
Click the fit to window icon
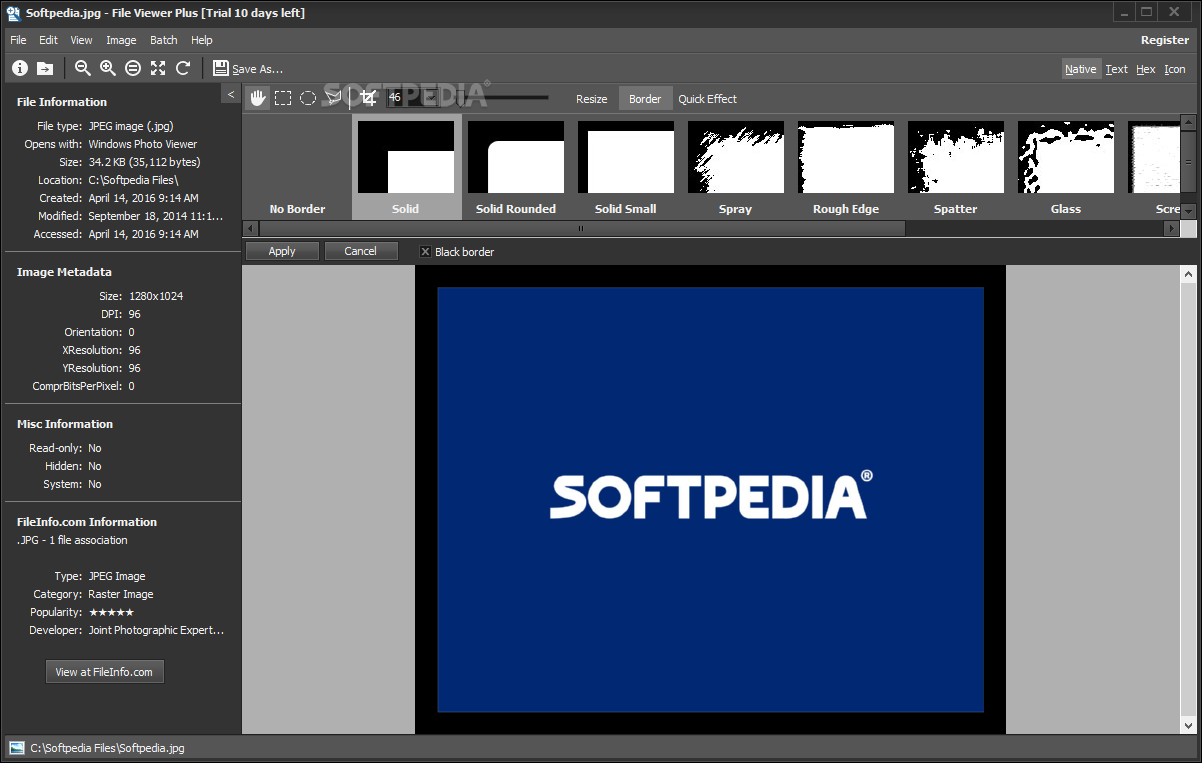[x=158, y=68]
